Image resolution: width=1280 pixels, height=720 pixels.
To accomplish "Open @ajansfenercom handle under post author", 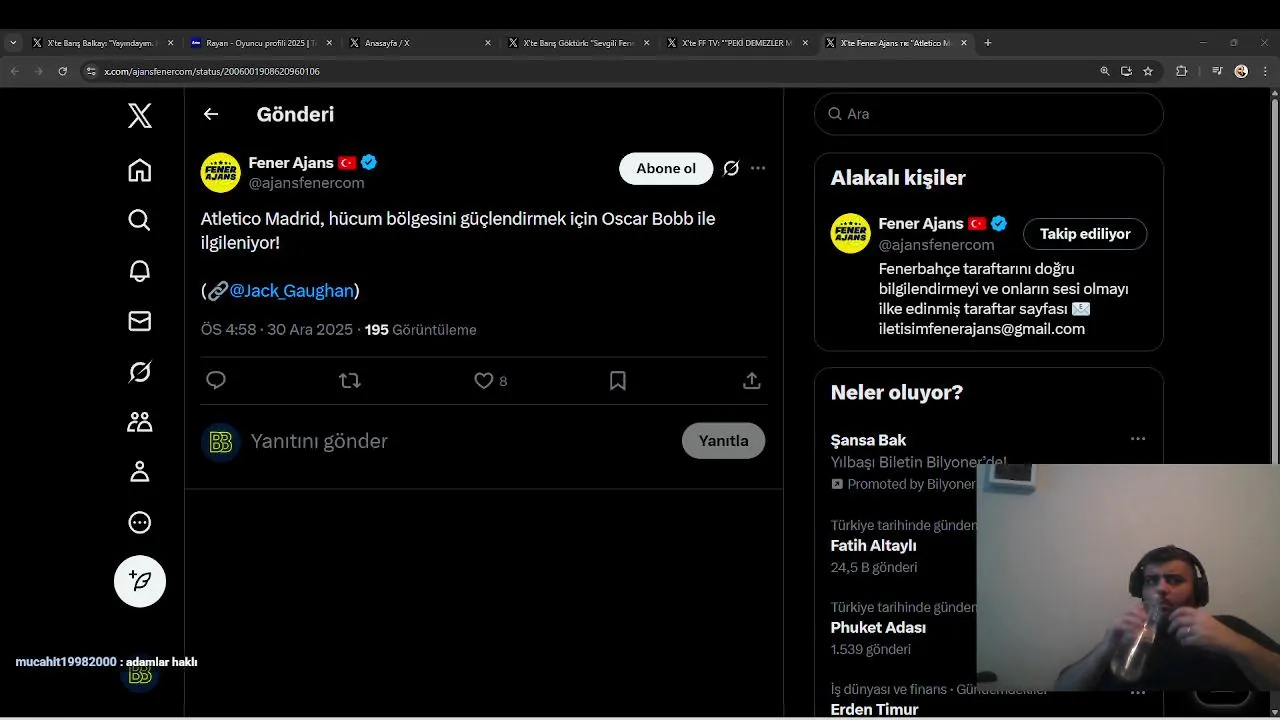I will tap(306, 184).
